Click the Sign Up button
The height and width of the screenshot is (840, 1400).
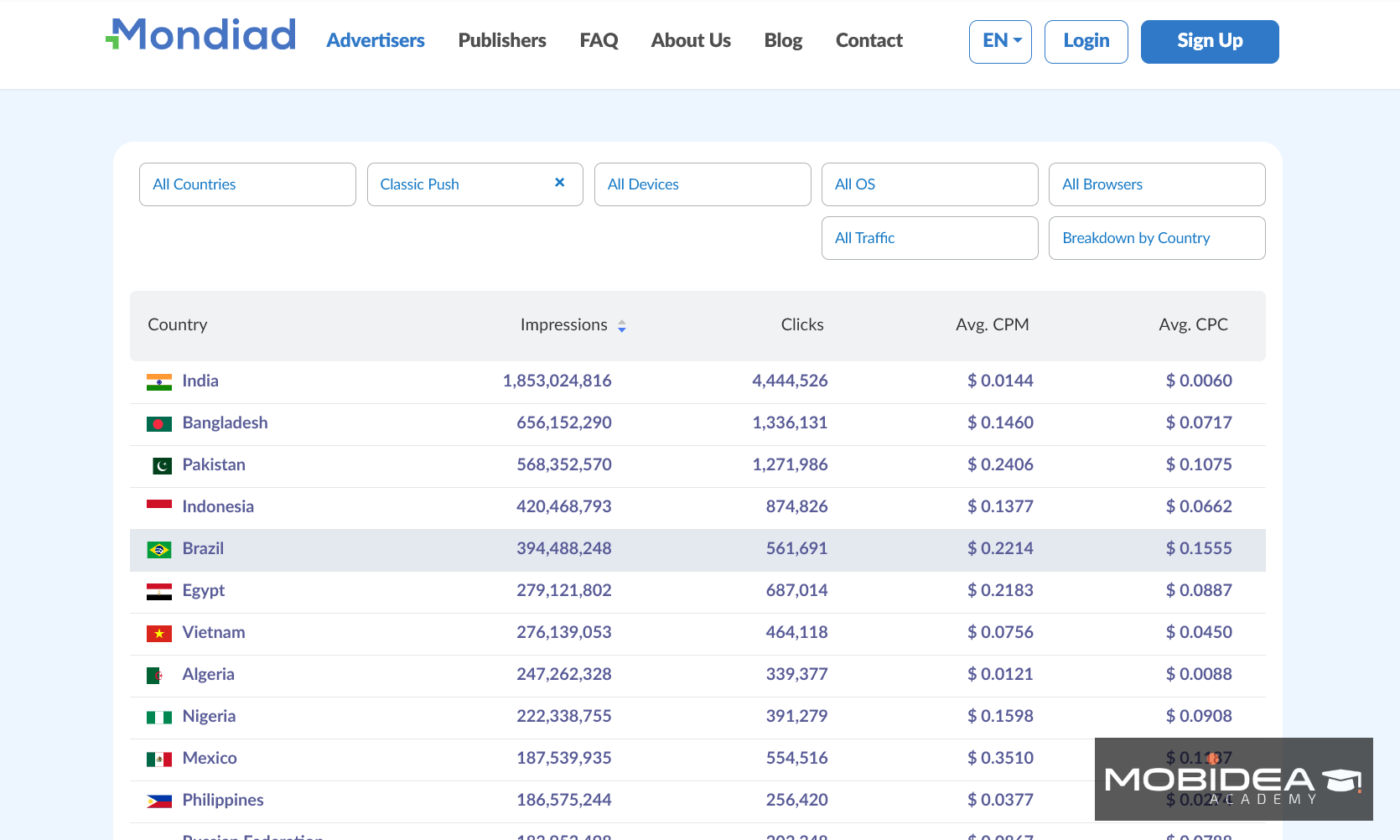[x=1210, y=42]
